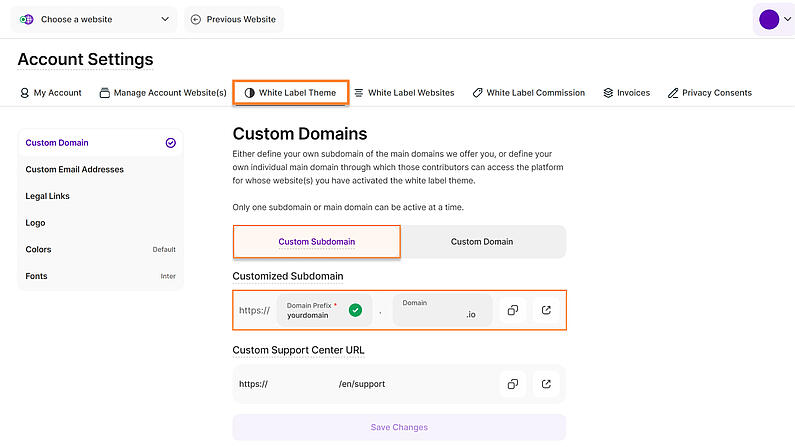Viewport: 795px width, 447px height.
Task: Open White Label Websites tab
Action: point(405,93)
